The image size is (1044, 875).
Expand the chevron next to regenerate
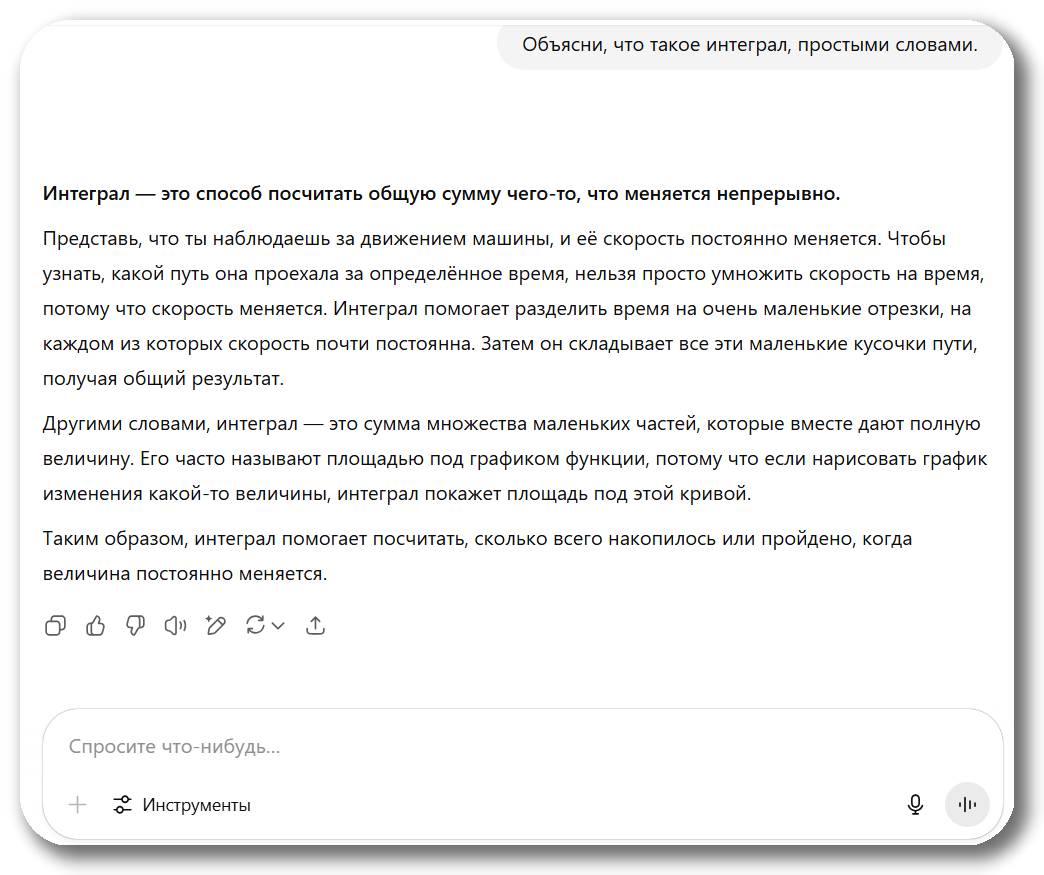click(x=279, y=626)
